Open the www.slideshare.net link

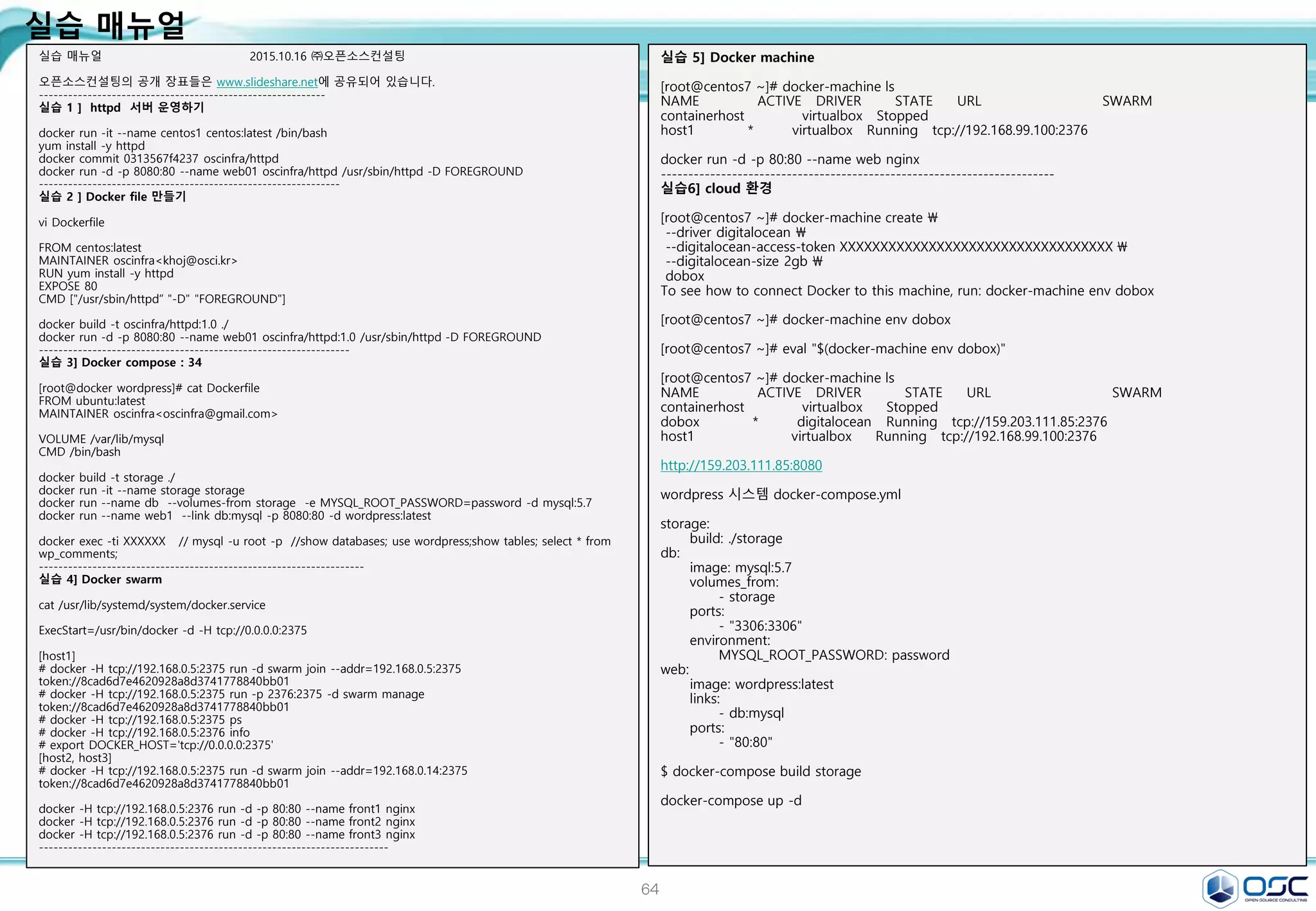pos(267,82)
